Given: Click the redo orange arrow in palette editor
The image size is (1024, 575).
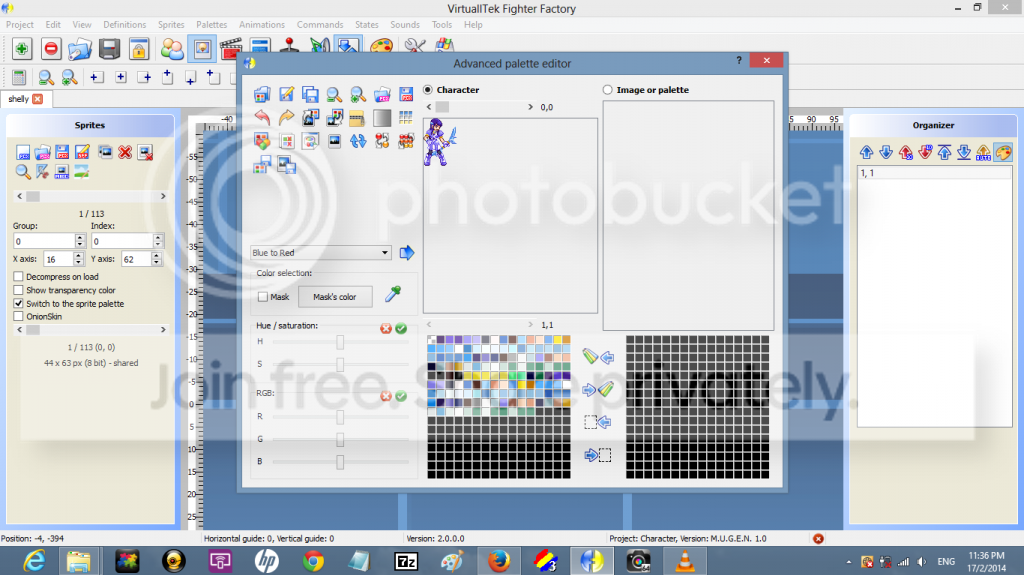Looking at the screenshot, I should pyautogui.click(x=286, y=118).
